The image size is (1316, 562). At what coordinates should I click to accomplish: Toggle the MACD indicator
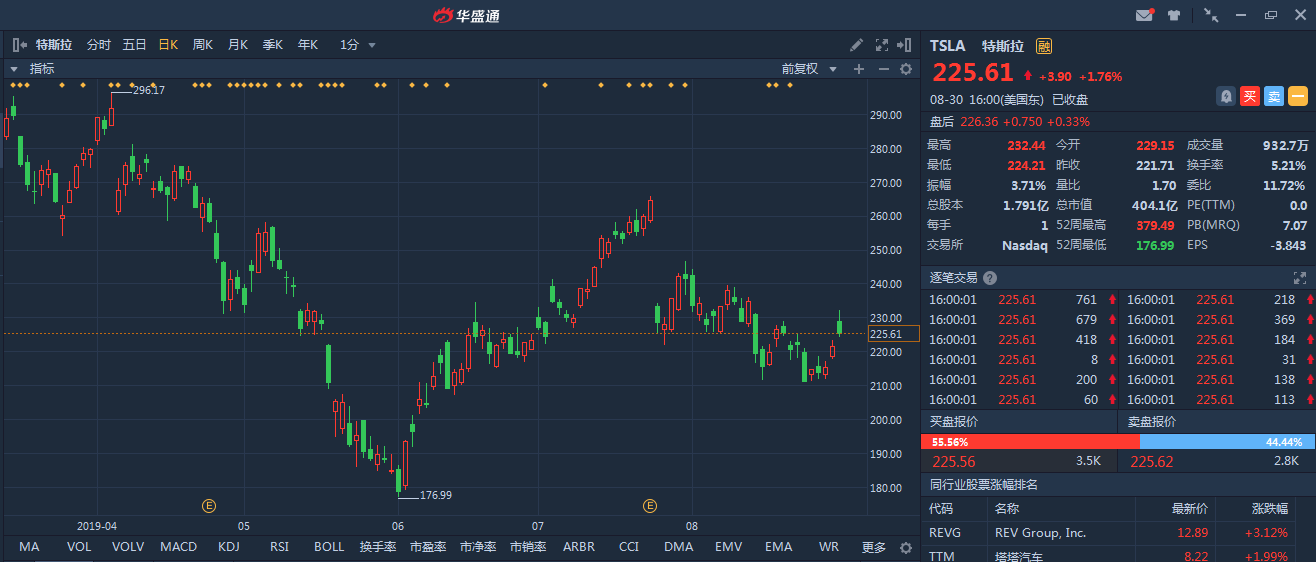179,547
